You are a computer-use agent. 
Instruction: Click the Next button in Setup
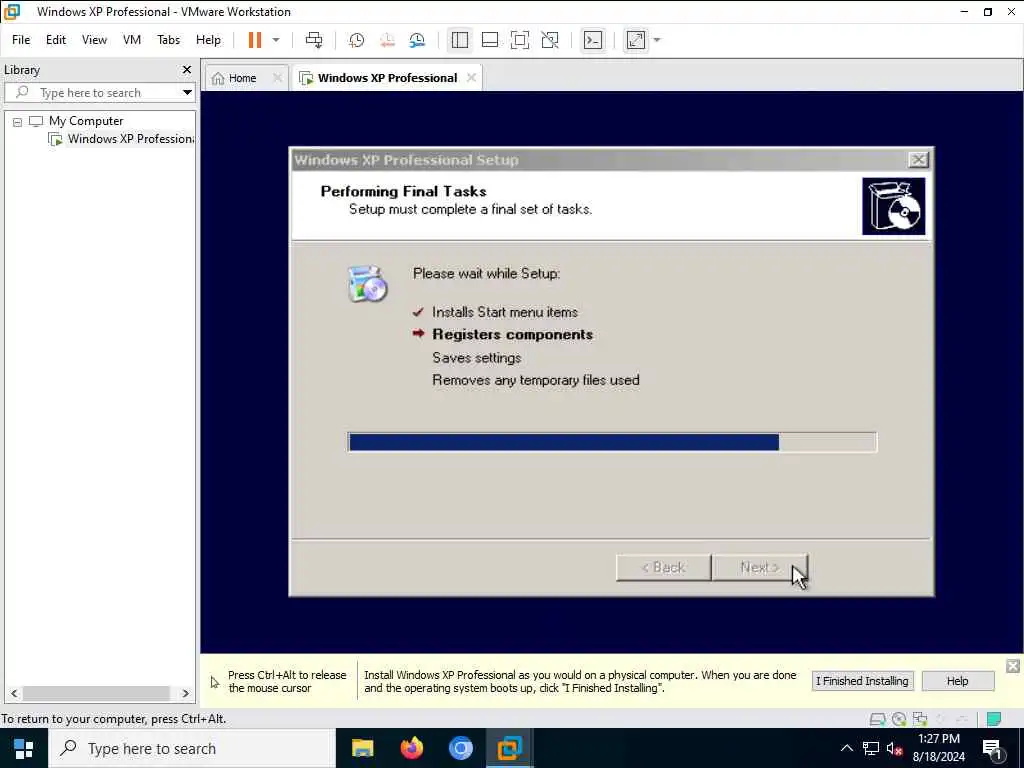[x=760, y=568]
